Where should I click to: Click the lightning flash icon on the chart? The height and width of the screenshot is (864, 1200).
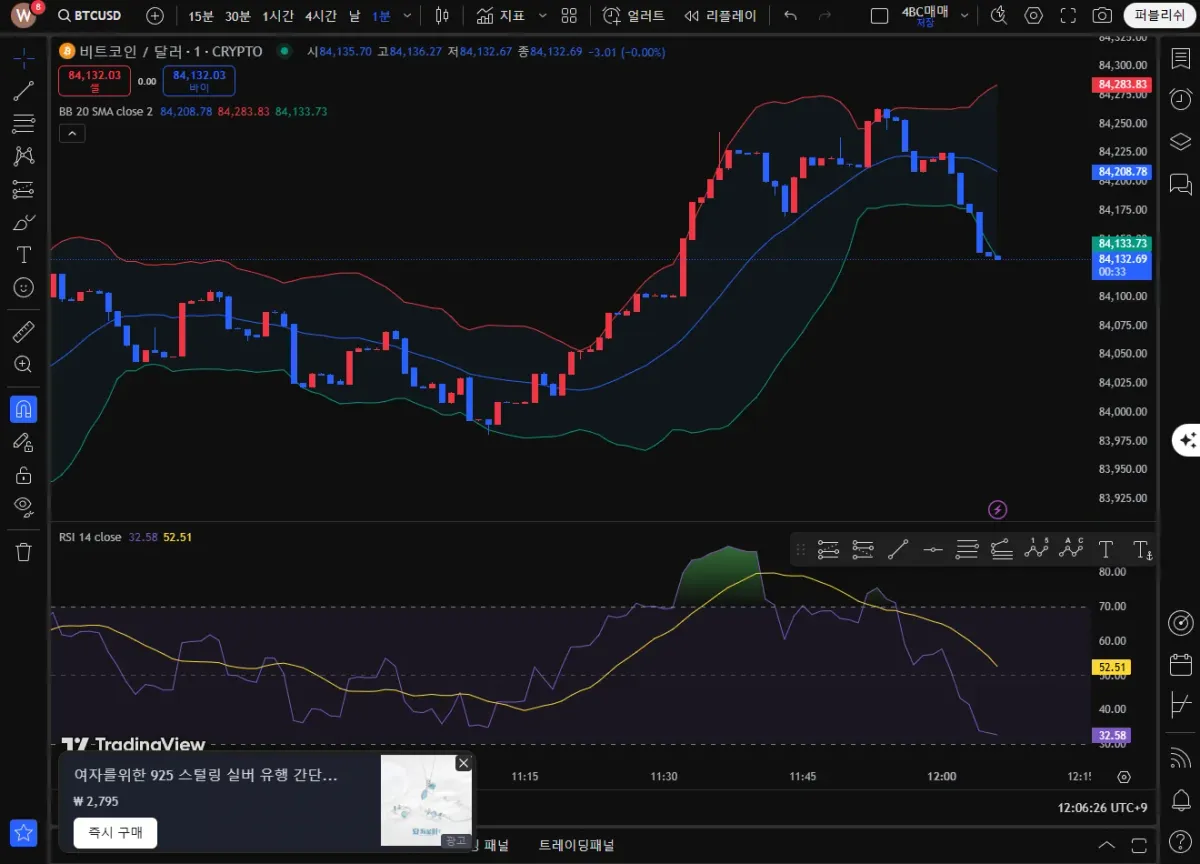click(997, 510)
